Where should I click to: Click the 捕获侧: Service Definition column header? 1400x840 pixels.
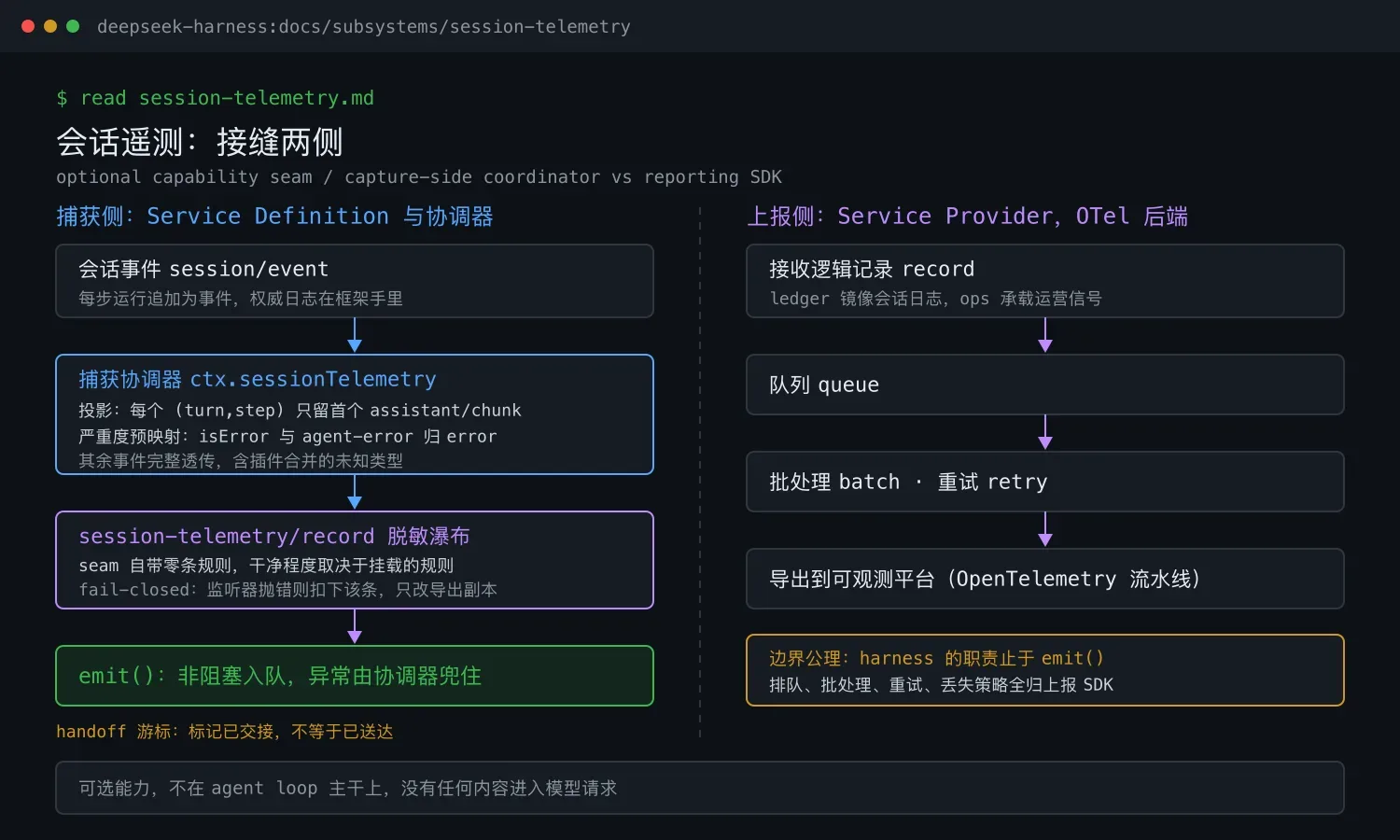tap(274, 216)
